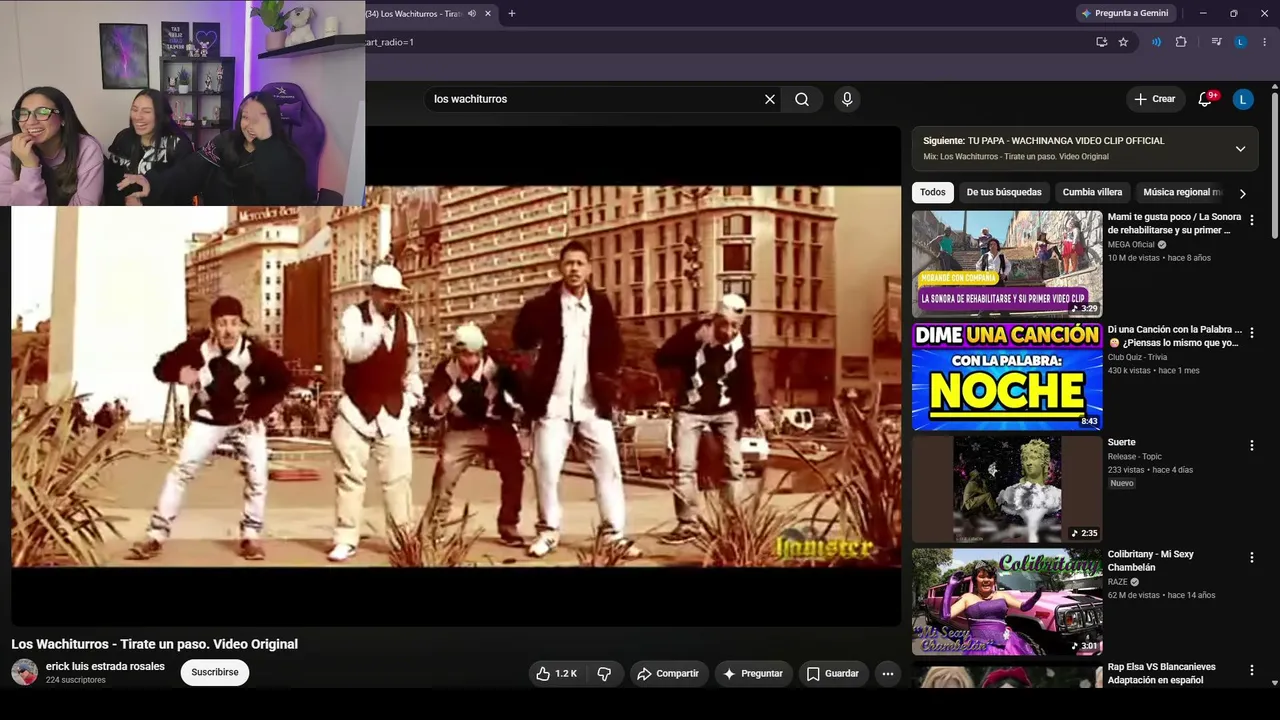Open Rap Elsa VS Blancanieves thumbnail
This screenshot has height=720, width=1280.
pos(1007,675)
